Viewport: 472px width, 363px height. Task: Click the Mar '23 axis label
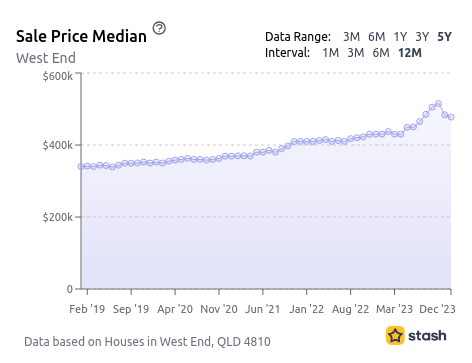[394, 309]
